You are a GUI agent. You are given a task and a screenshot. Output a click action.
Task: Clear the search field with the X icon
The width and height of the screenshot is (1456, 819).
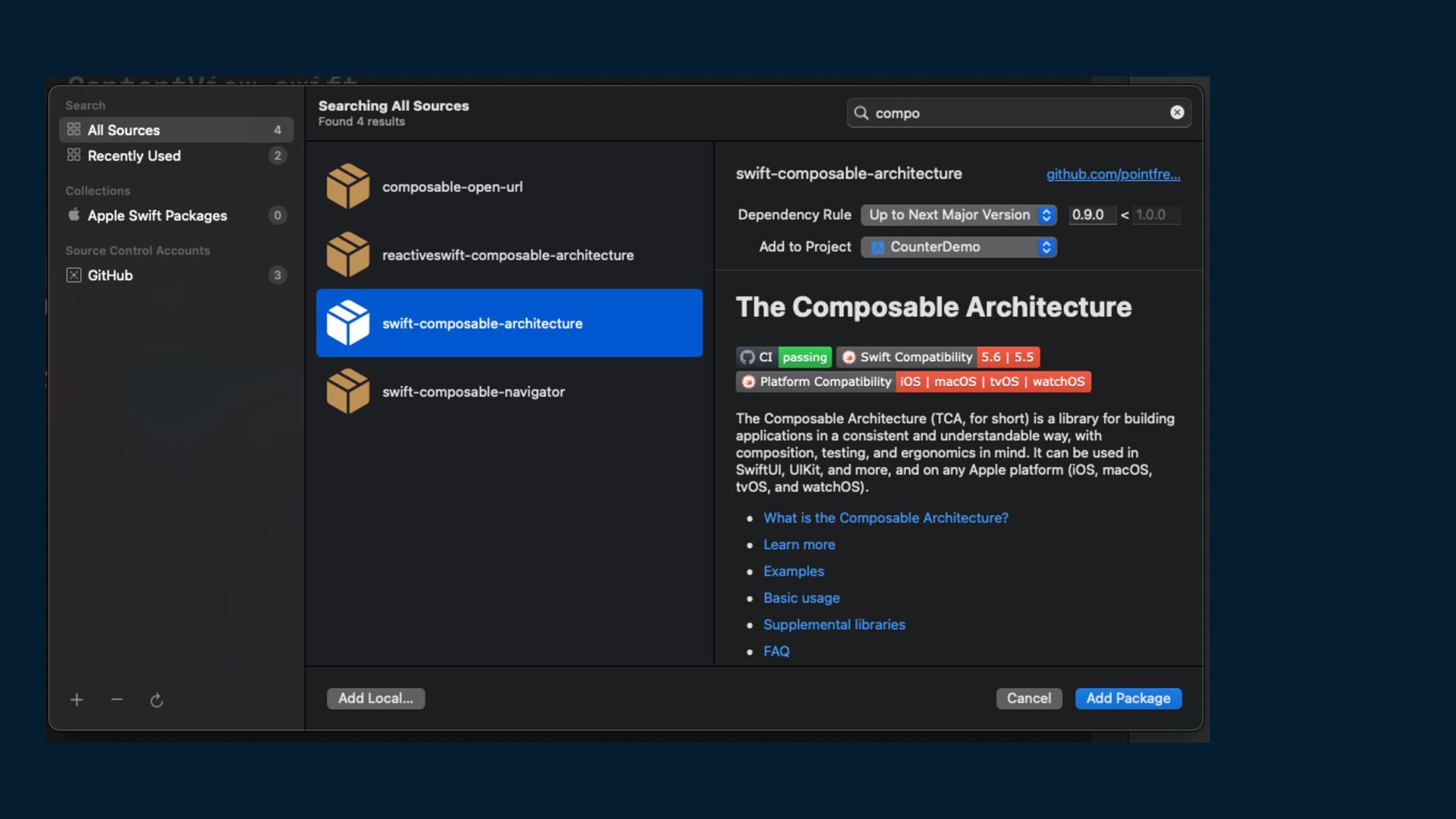click(1177, 112)
